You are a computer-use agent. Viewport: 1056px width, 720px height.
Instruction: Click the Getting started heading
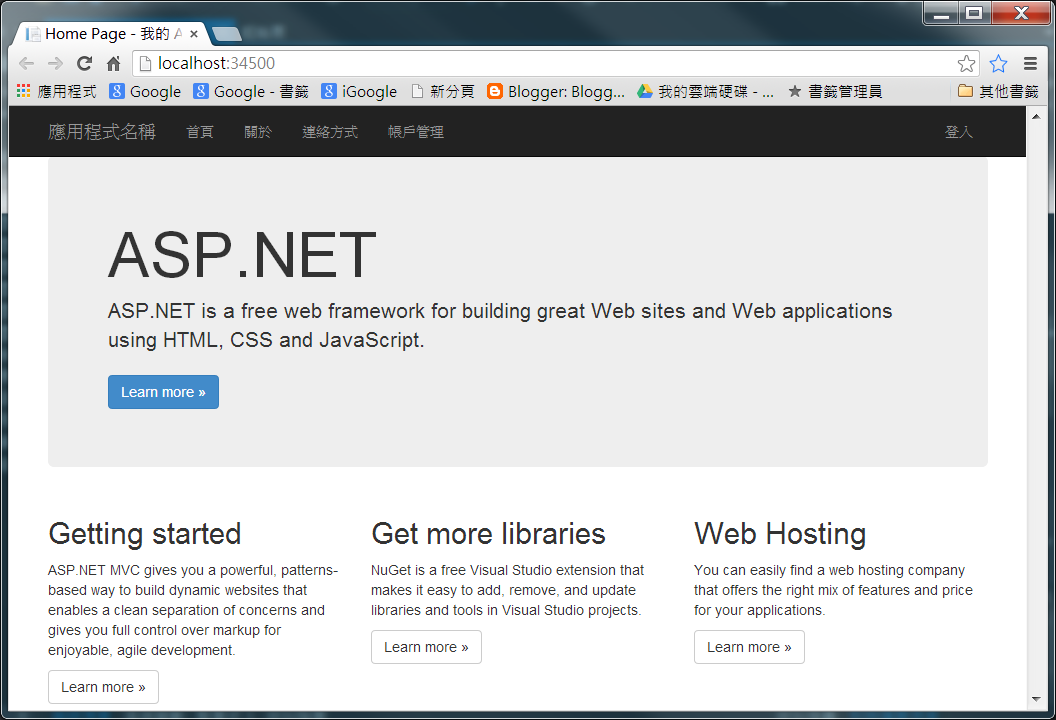click(145, 534)
